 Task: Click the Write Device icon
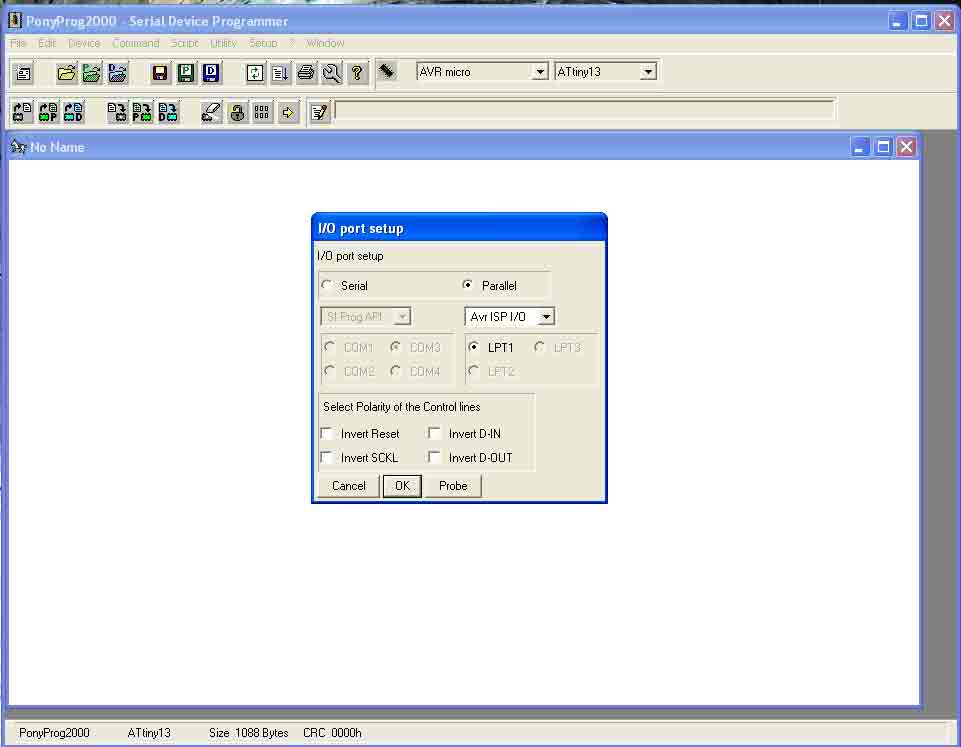117,112
